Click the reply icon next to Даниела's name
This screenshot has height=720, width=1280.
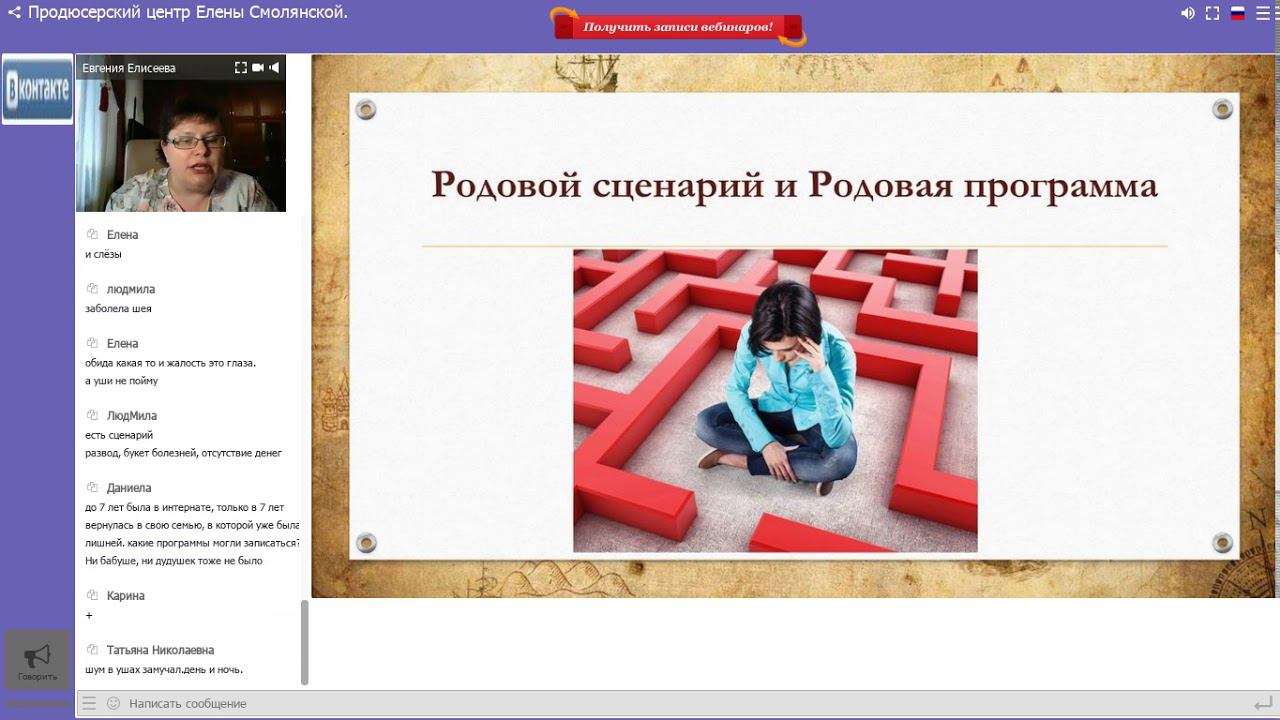tap(92, 488)
